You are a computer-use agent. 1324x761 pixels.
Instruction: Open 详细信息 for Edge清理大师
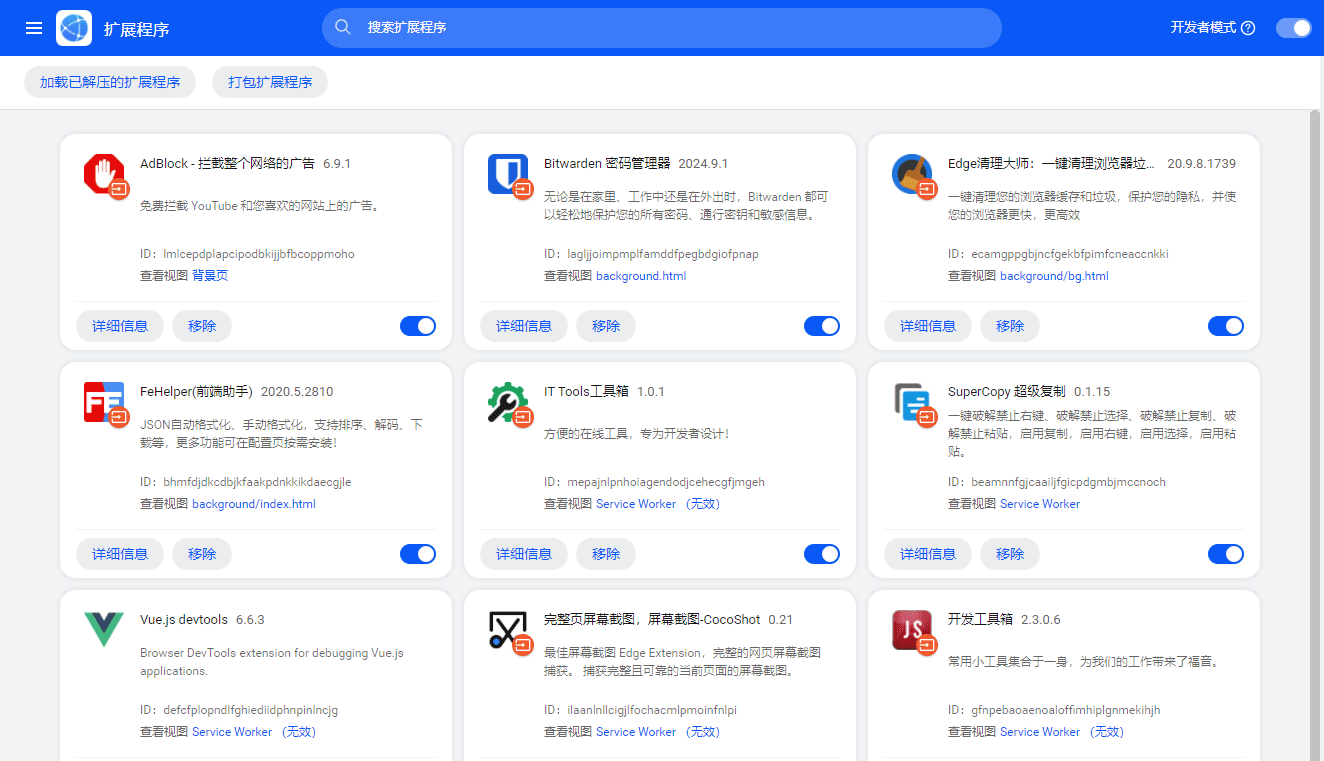click(x=928, y=326)
